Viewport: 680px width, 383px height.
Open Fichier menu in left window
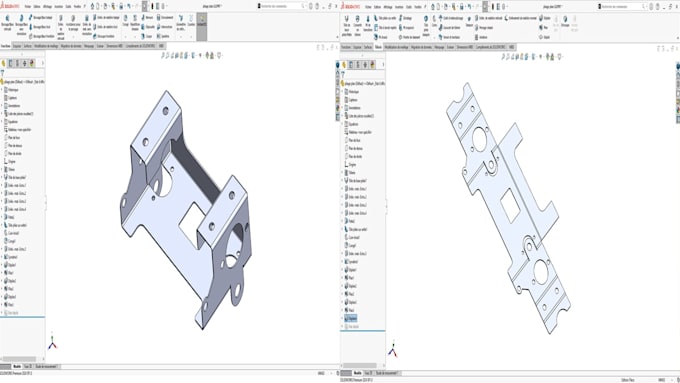click(28, 7)
